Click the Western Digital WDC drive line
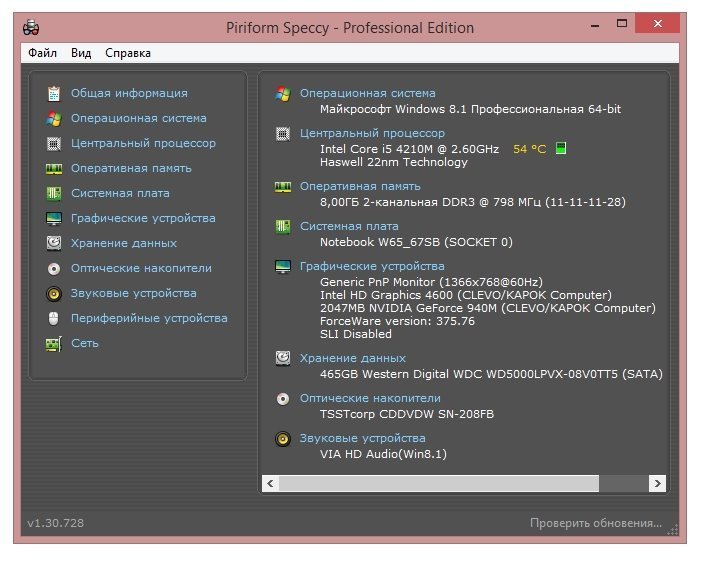Screen dimensions: 704x563 tap(491, 374)
